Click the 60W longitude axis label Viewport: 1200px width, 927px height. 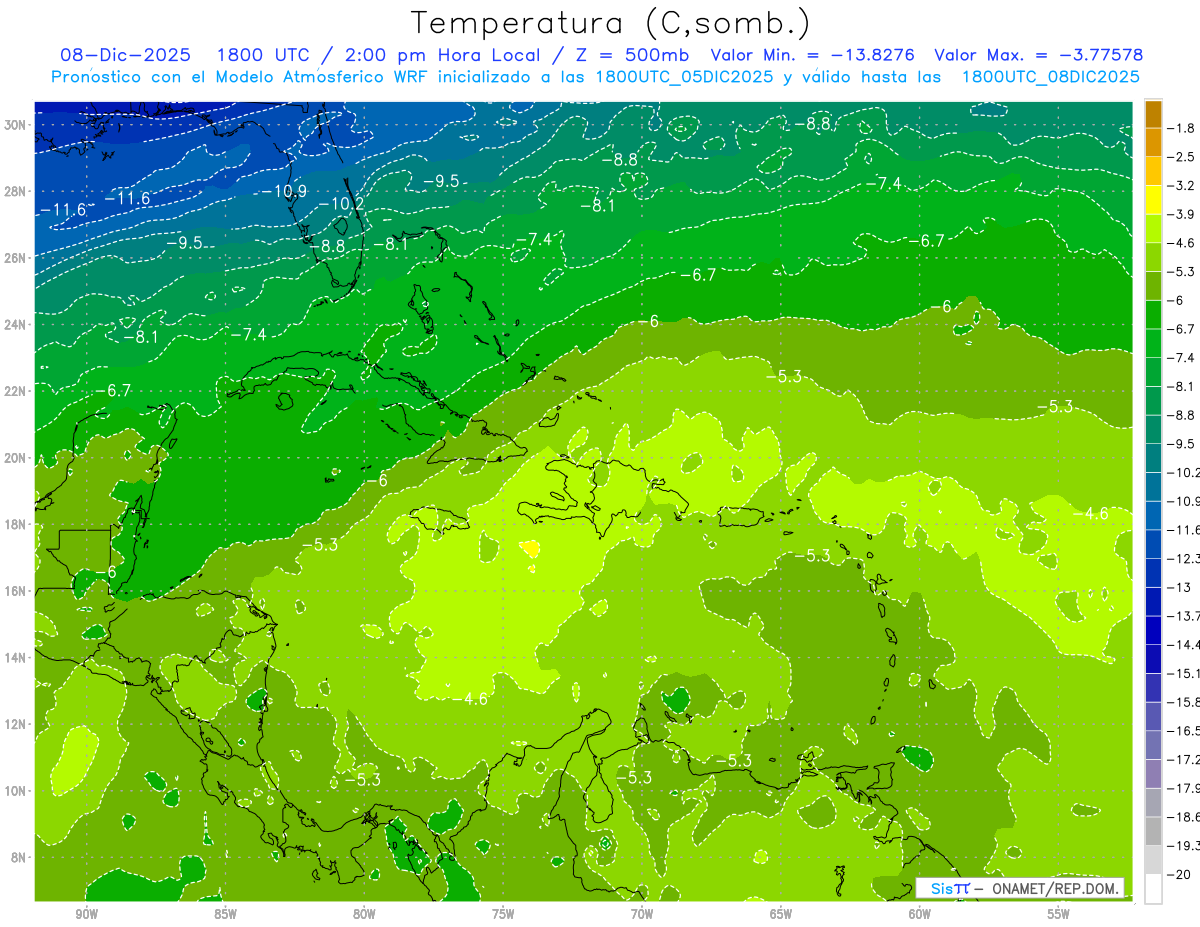920,914
